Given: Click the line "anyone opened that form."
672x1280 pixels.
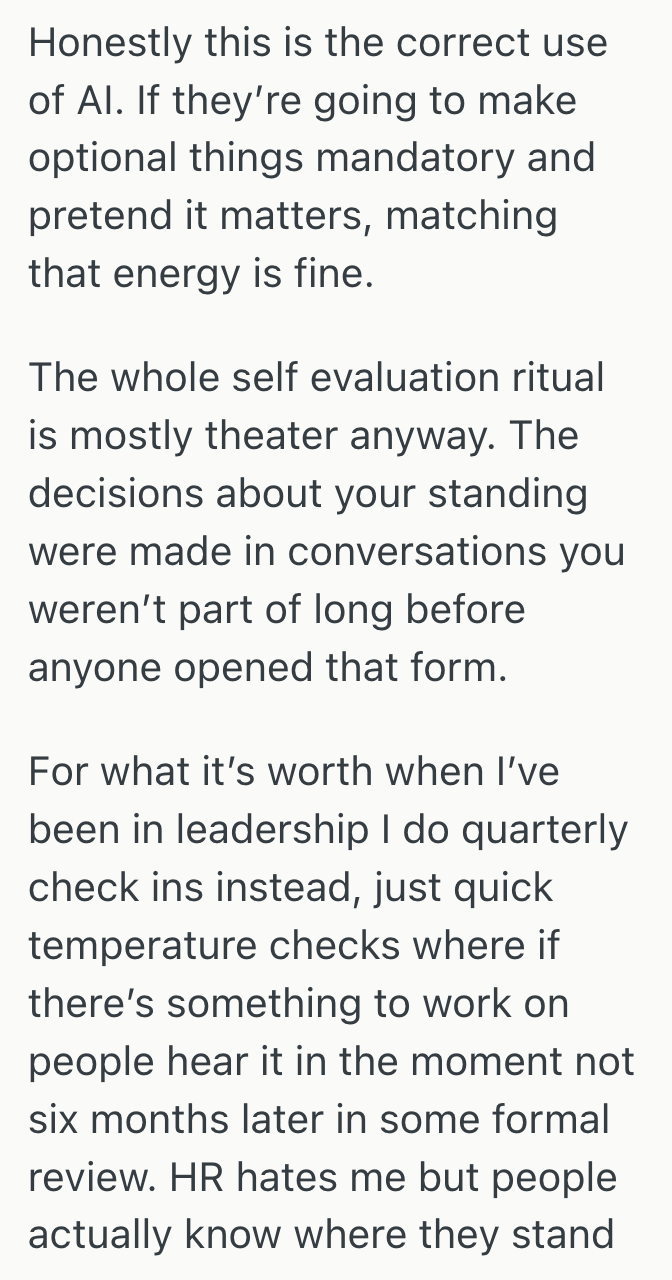Looking at the screenshot, I should coord(267,667).
